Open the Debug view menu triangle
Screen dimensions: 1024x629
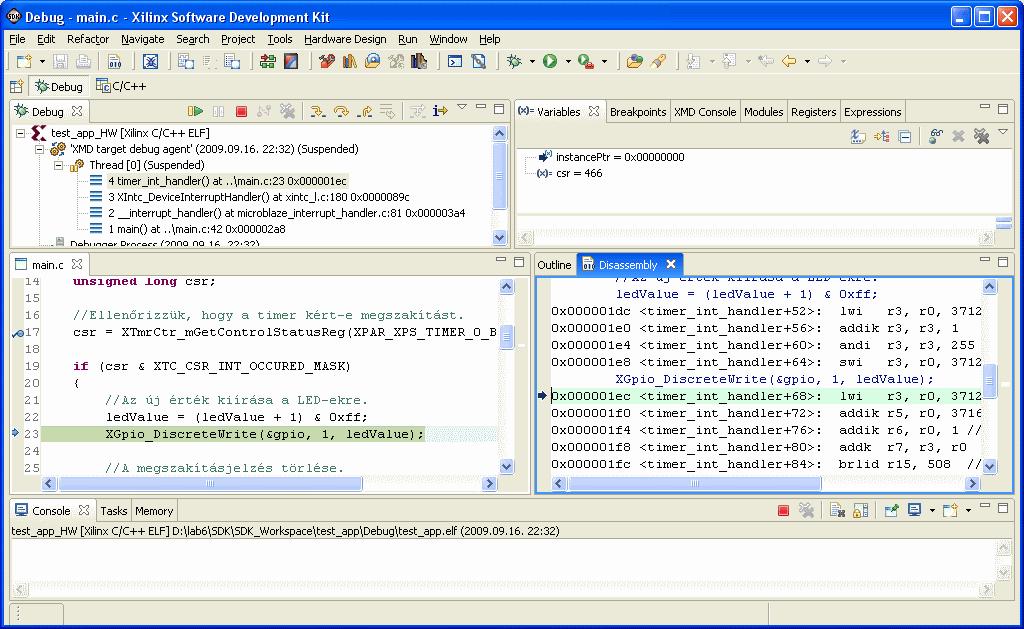(462, 106)
